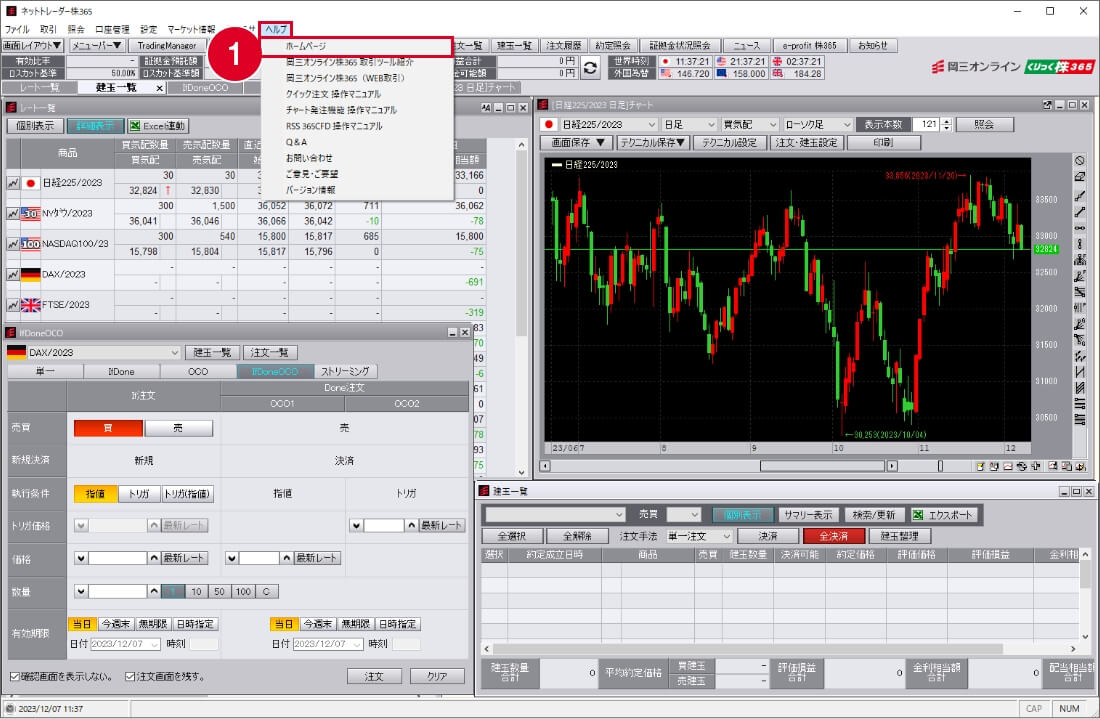Click the テクニカル設定 button in chart
Screen dimensions: 1100x719
[x=730, y=143]
